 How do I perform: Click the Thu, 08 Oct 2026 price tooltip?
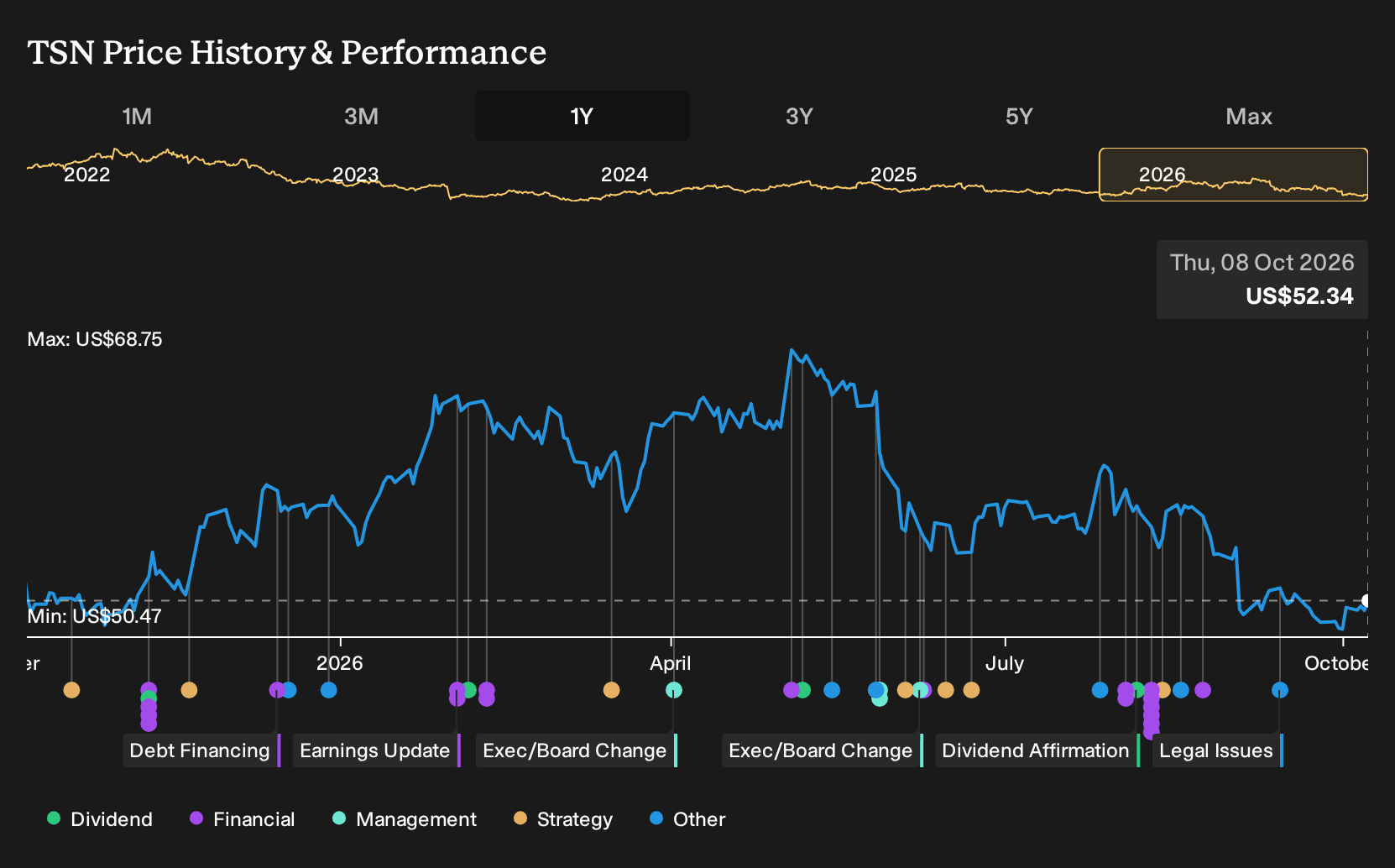click(1262, 280)
